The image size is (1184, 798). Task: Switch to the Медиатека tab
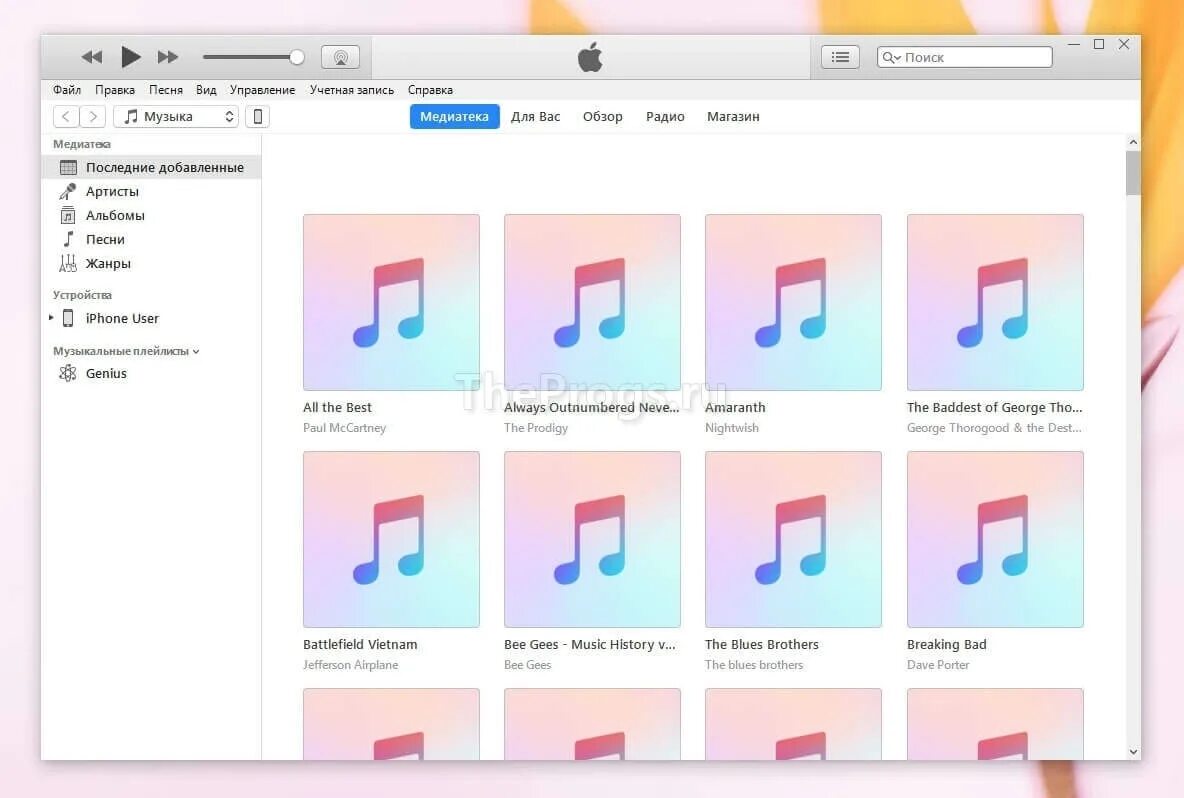point(455,116)
